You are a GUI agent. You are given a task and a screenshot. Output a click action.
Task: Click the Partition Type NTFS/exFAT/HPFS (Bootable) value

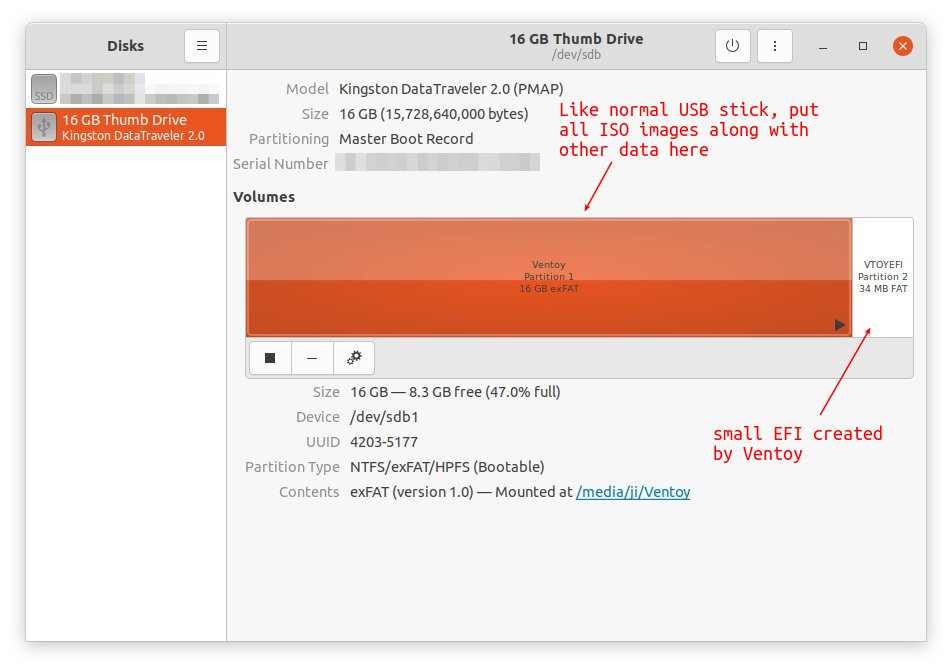tap(447, 467)
